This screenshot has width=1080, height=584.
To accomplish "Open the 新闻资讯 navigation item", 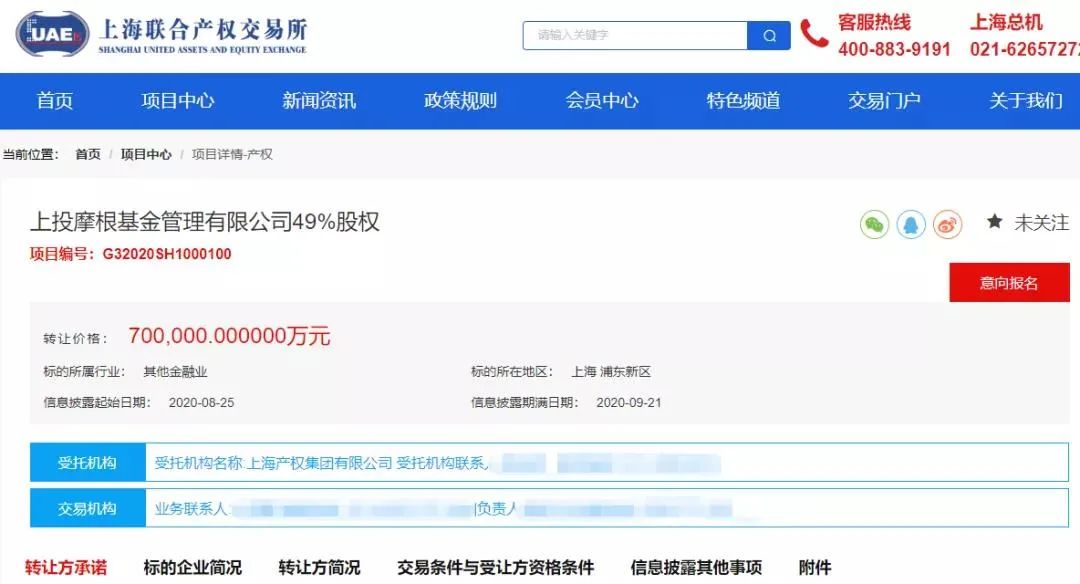I will click(x=319, y=101).
